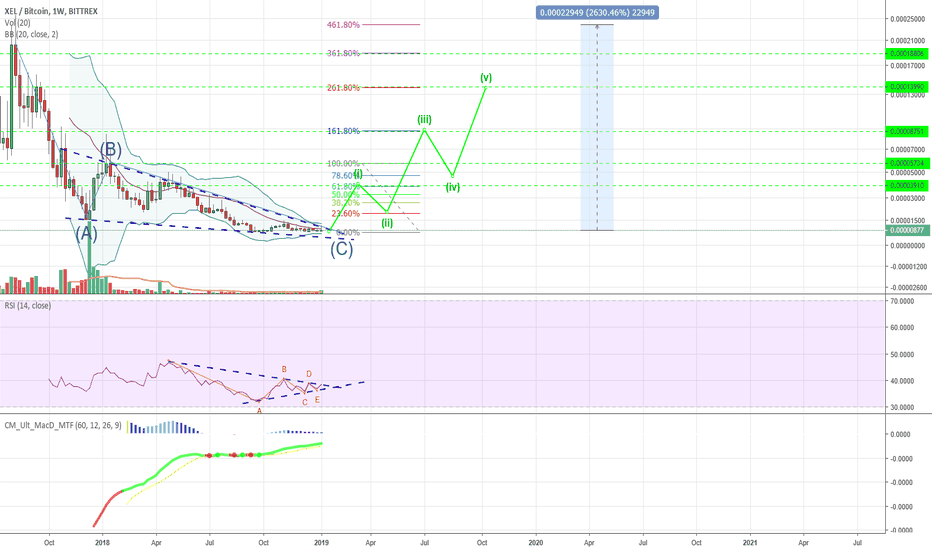Click the 2021 date on time axis
The image size is (932, 550).
pos(750,542)
